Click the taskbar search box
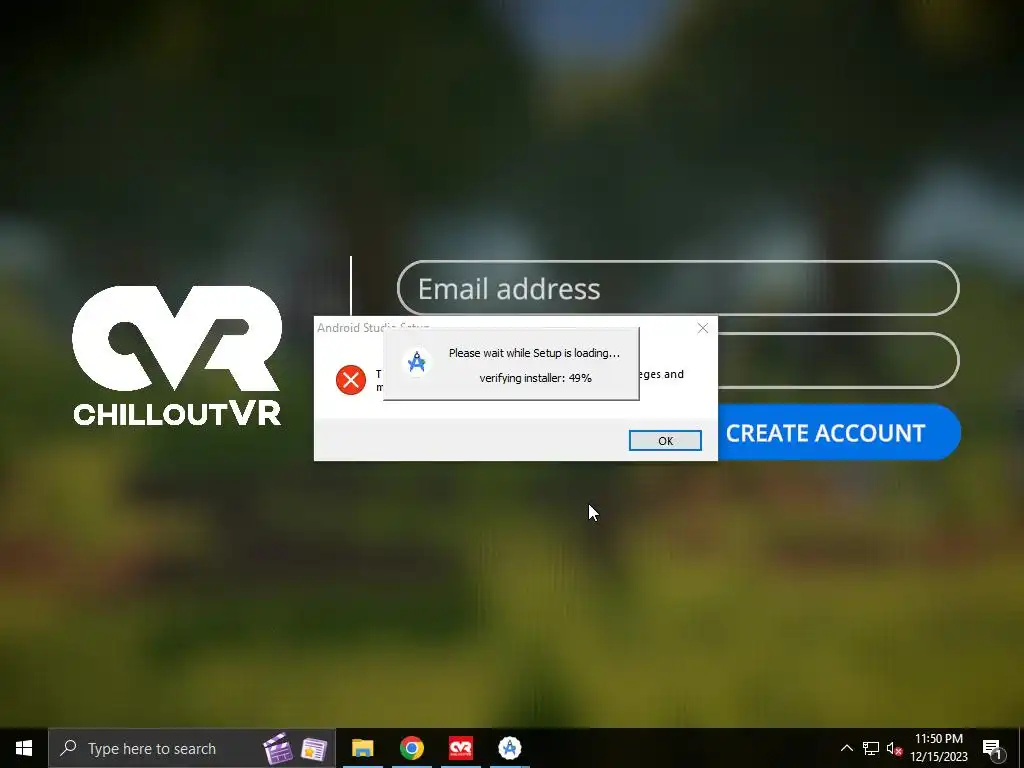This screenshot has width=1024, height=768. (192, 748)
